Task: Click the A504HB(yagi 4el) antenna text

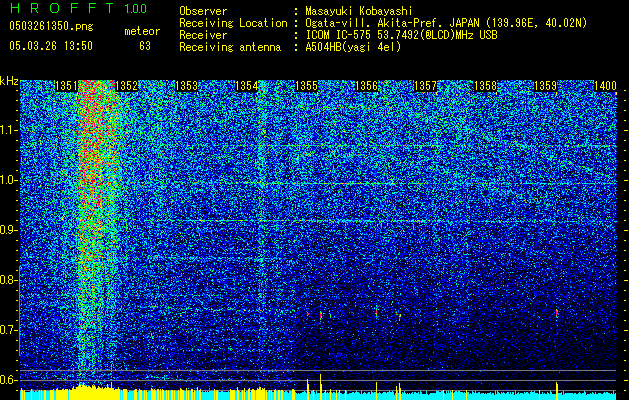Action: coord(353,47)
